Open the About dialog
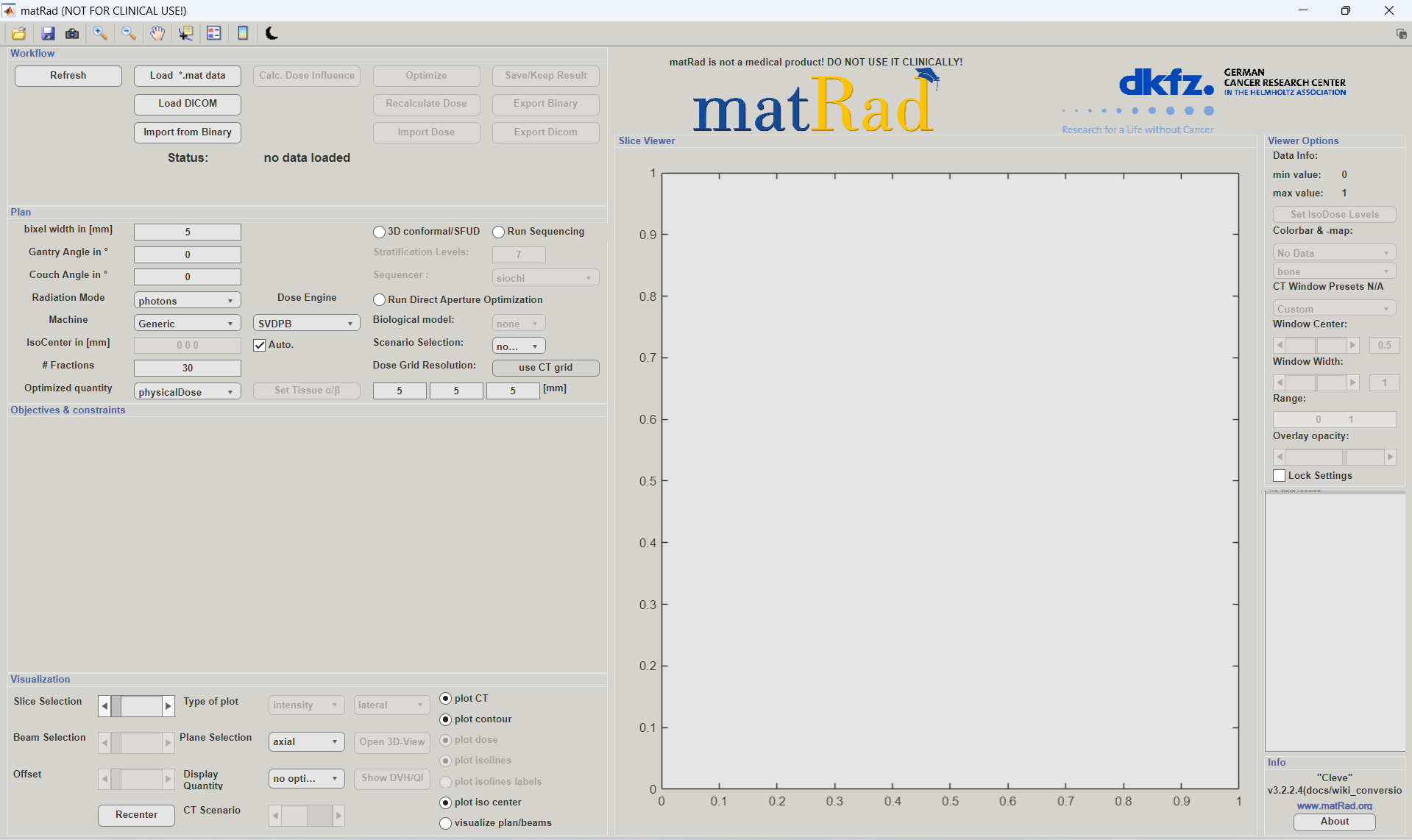 (1334, 822)
